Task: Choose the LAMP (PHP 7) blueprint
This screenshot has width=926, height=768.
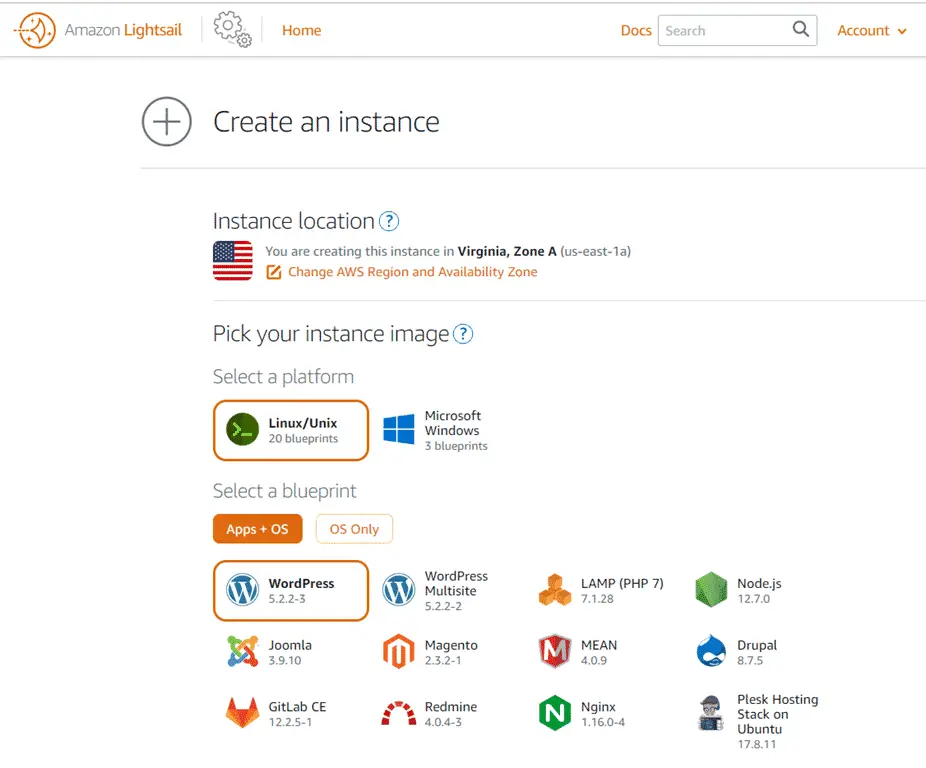Action: point(602,591)
